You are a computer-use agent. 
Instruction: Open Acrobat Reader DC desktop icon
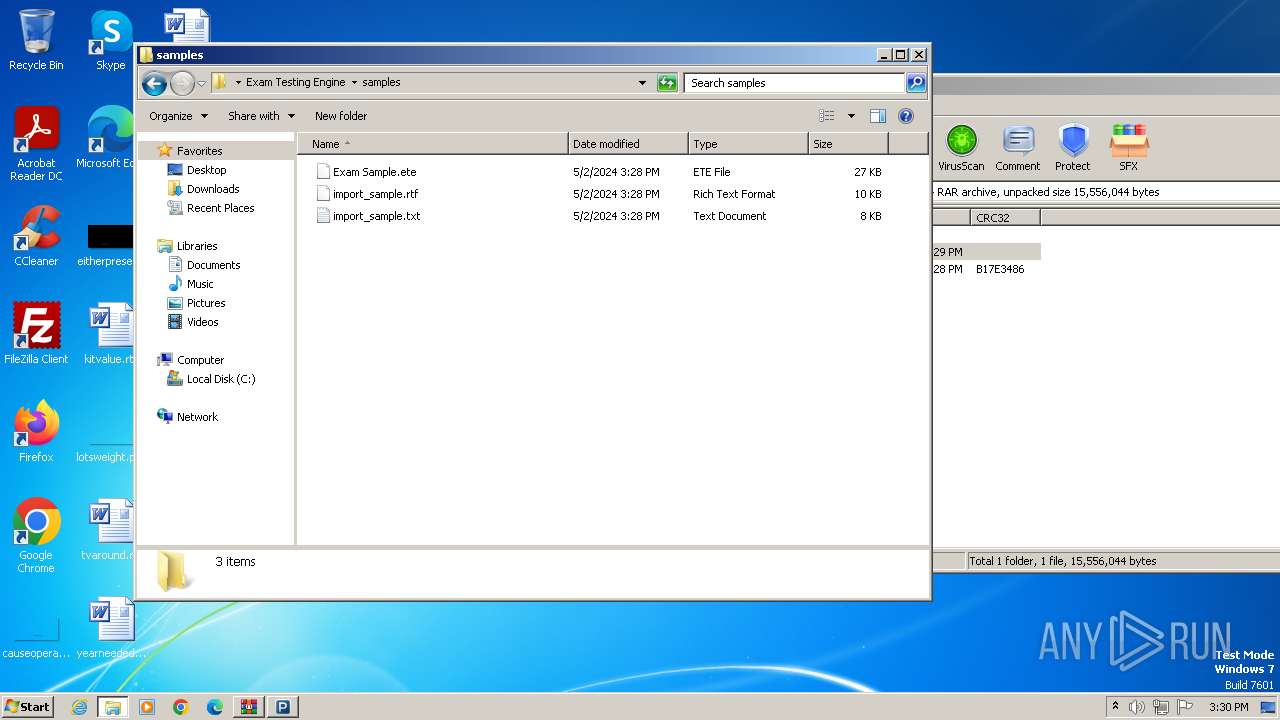pos(36,144)
